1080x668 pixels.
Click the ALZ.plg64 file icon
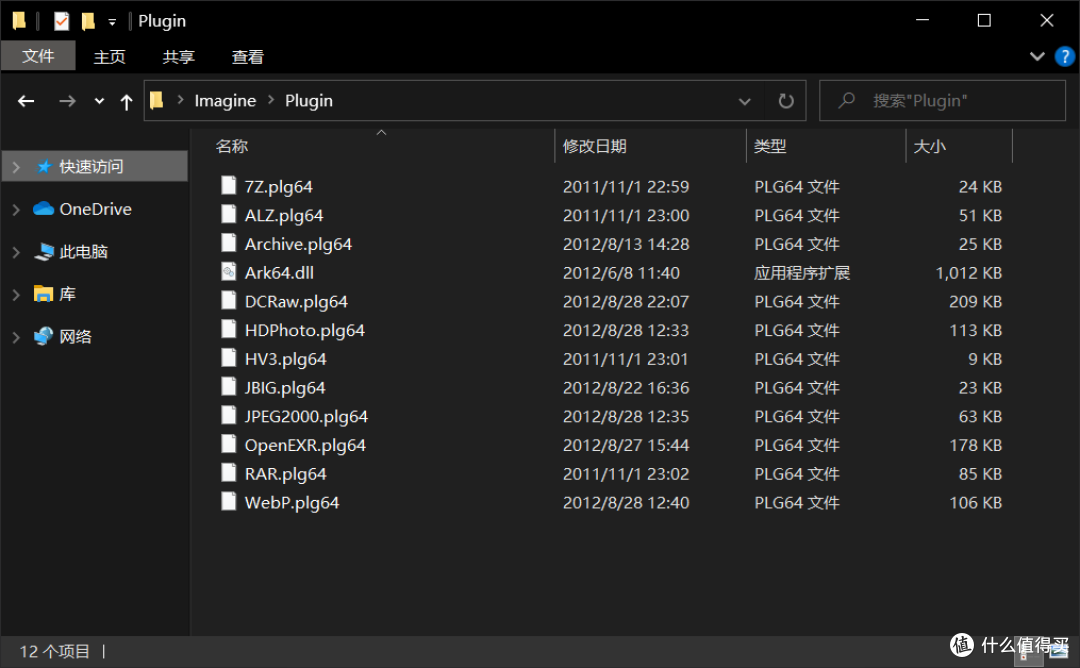[229, 214]
